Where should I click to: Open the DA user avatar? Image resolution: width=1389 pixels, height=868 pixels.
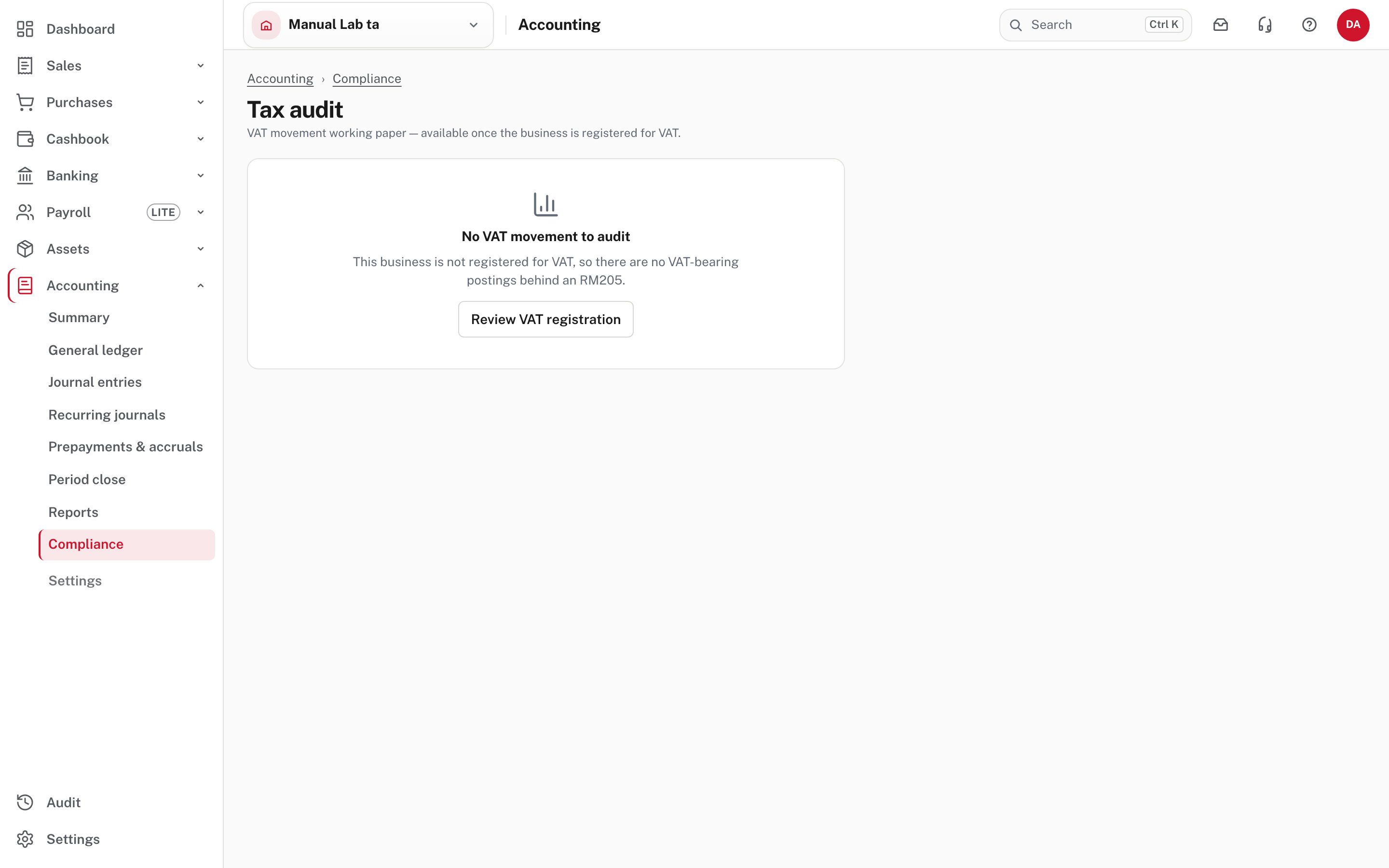pos(1353,25)
